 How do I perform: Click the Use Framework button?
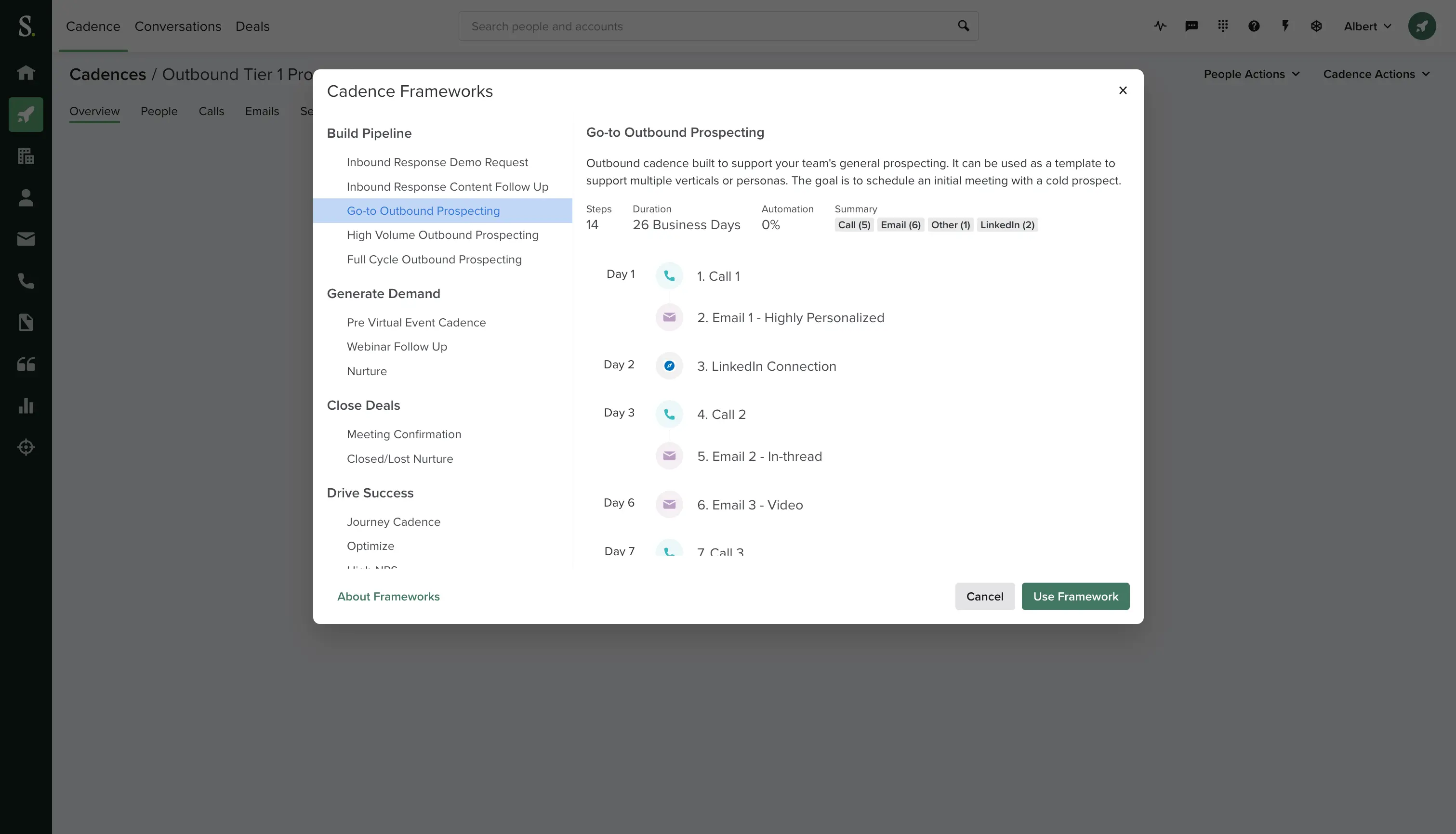coord(1075,596)
